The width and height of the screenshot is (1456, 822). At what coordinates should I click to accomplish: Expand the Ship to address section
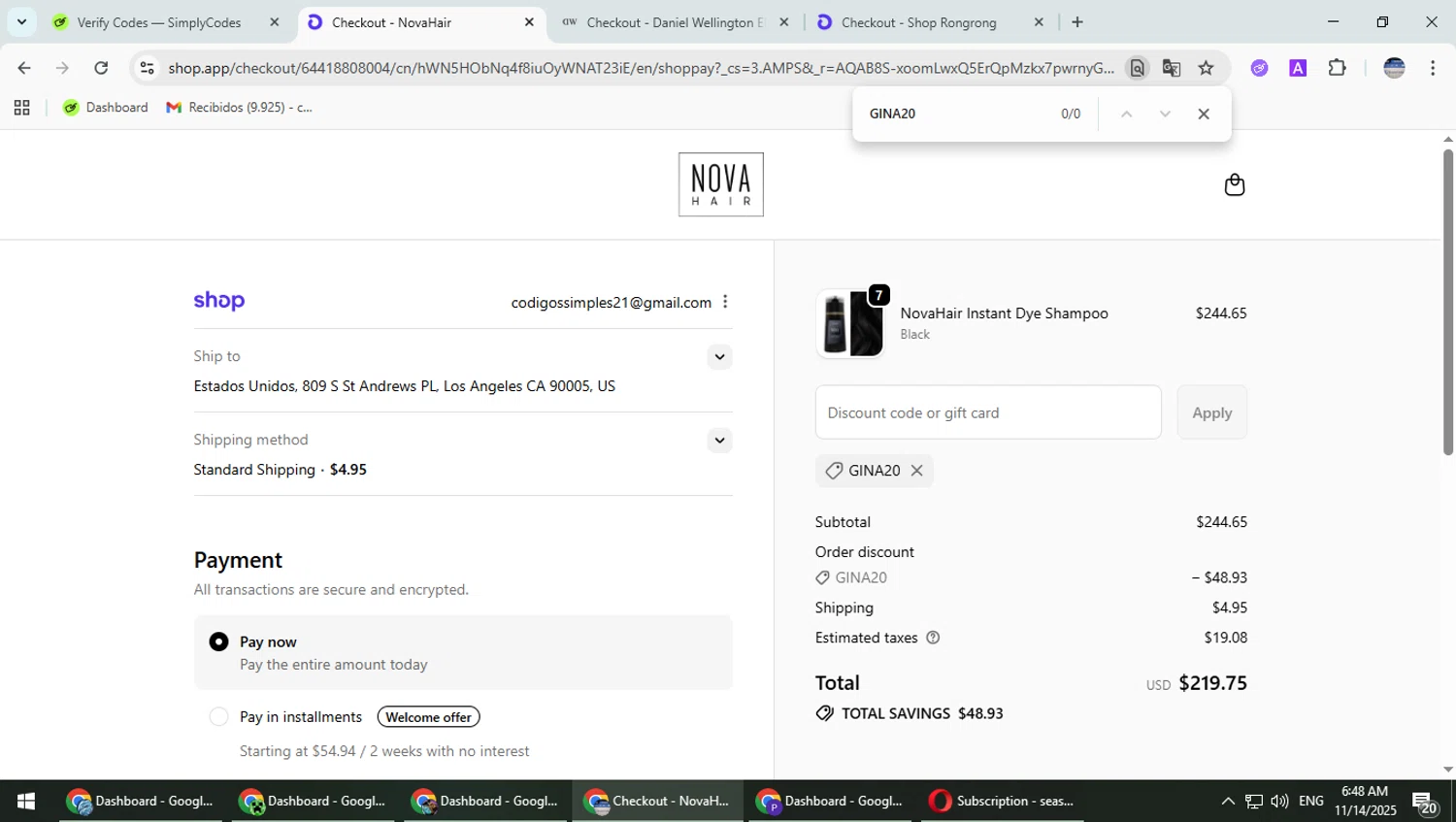tap(719, 357)
